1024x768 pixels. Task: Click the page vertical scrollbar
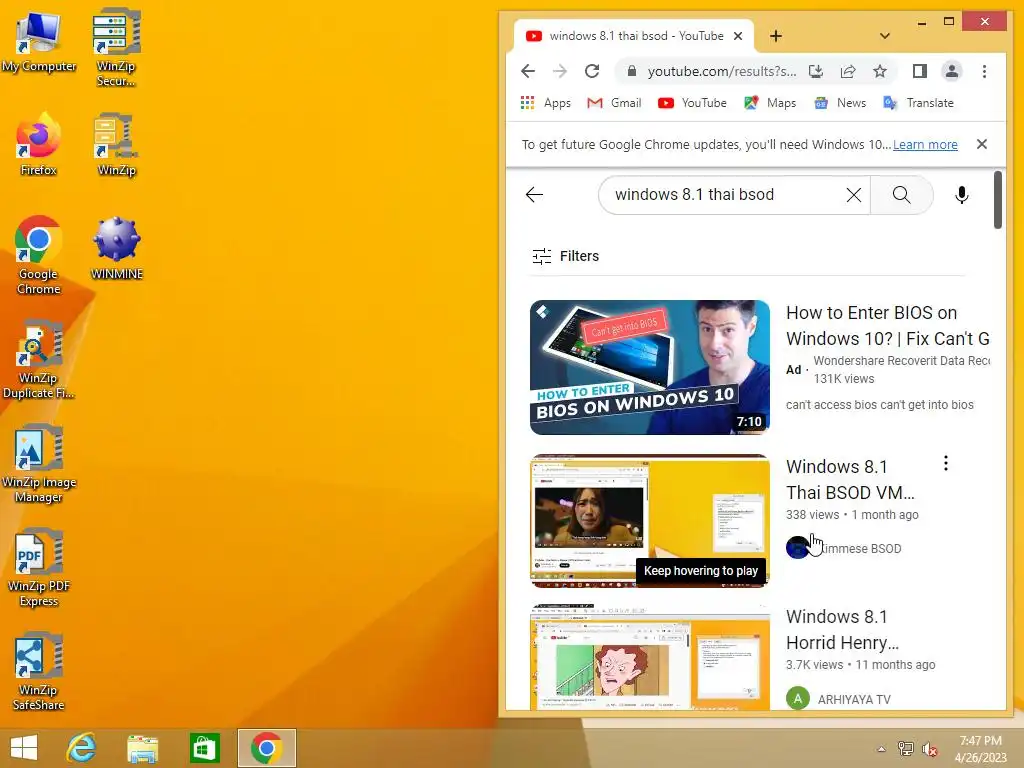[998, 200]
